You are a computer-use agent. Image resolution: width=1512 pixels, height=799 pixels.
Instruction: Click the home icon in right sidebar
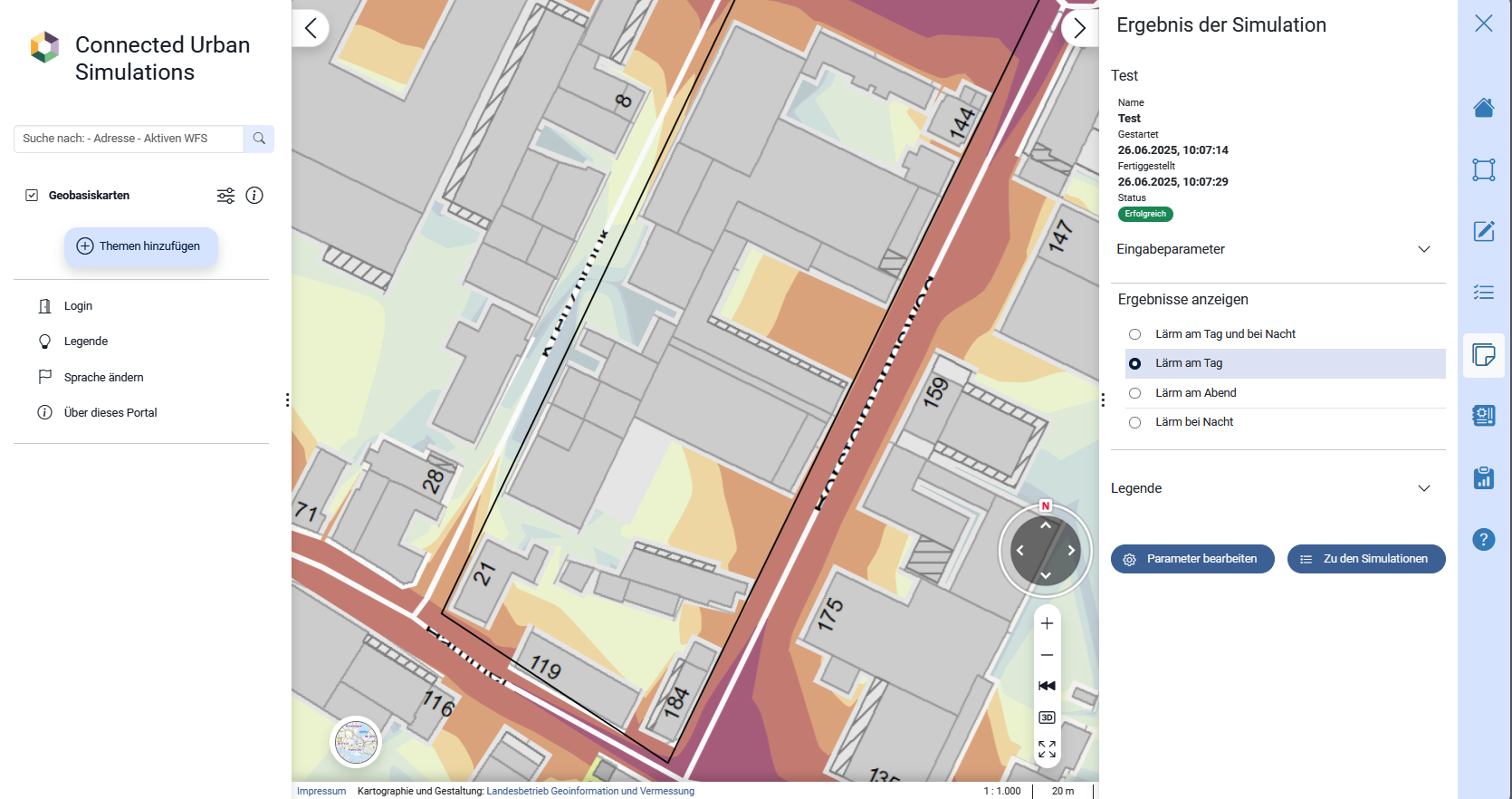(1483, 108)
